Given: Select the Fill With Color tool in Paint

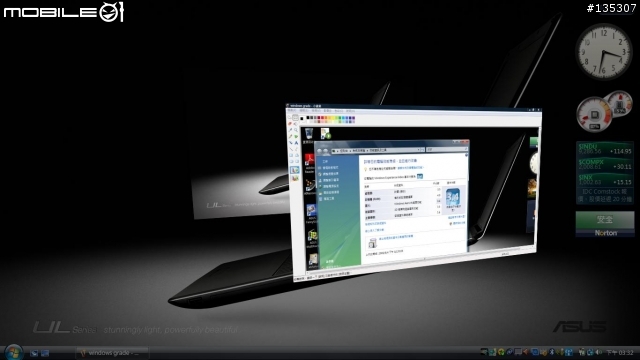Looking at the screenshot, I should pyautogui.click(x=296, y=124).
